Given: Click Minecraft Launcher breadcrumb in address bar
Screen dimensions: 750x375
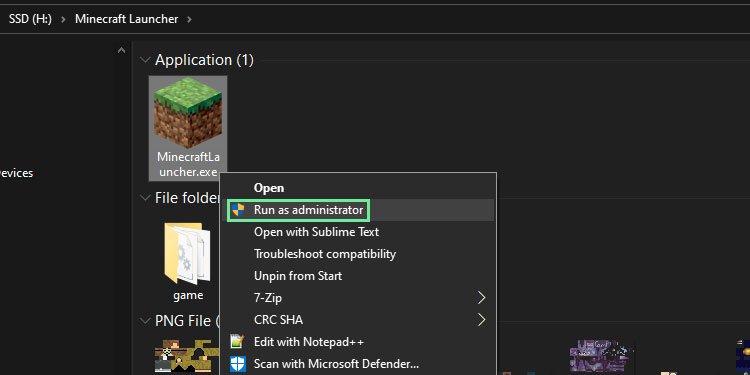Looking at the screenshot, I should pos(127,19).
